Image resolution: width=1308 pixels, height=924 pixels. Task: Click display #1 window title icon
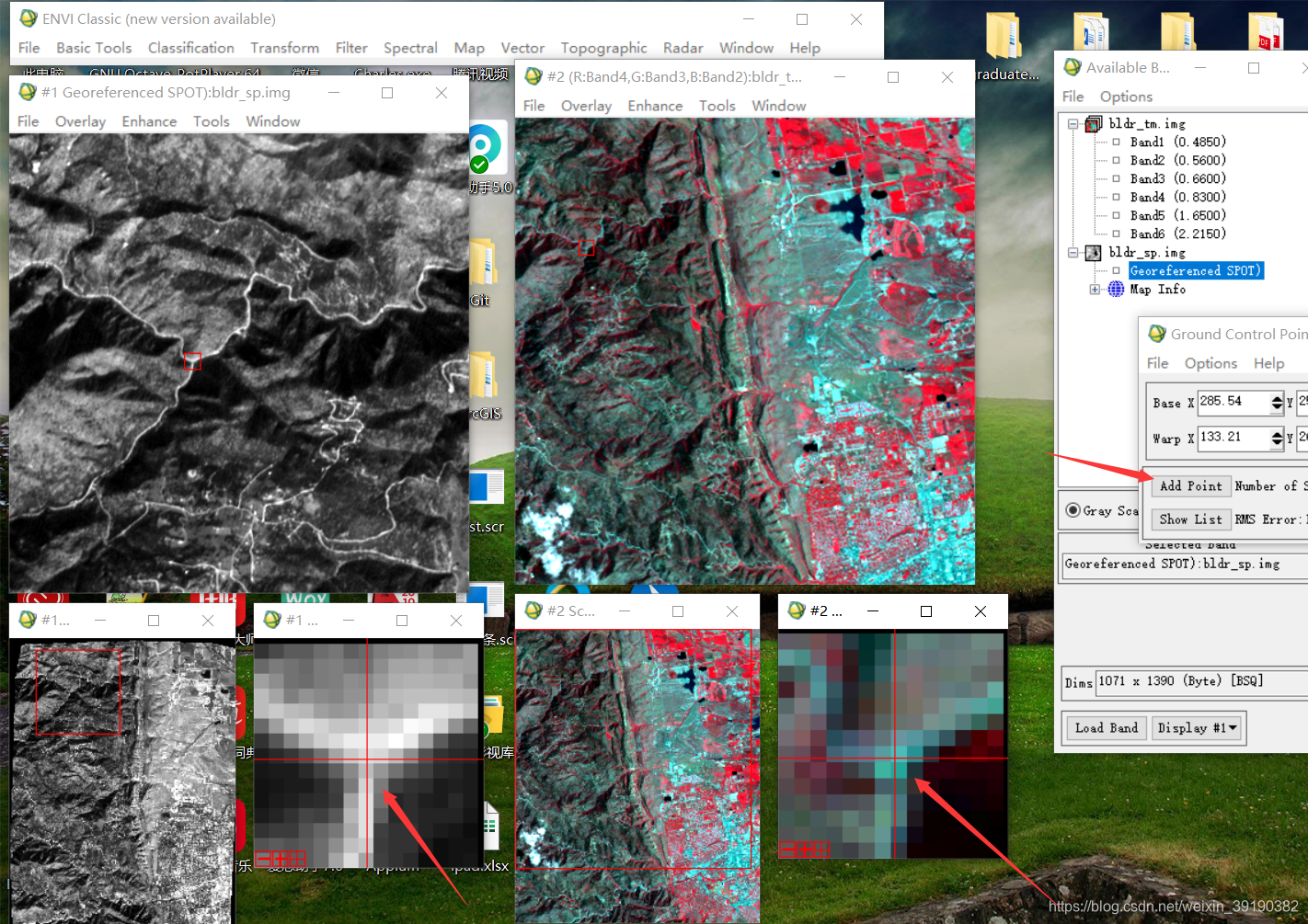pyautogui.click(x=28, y=92)
